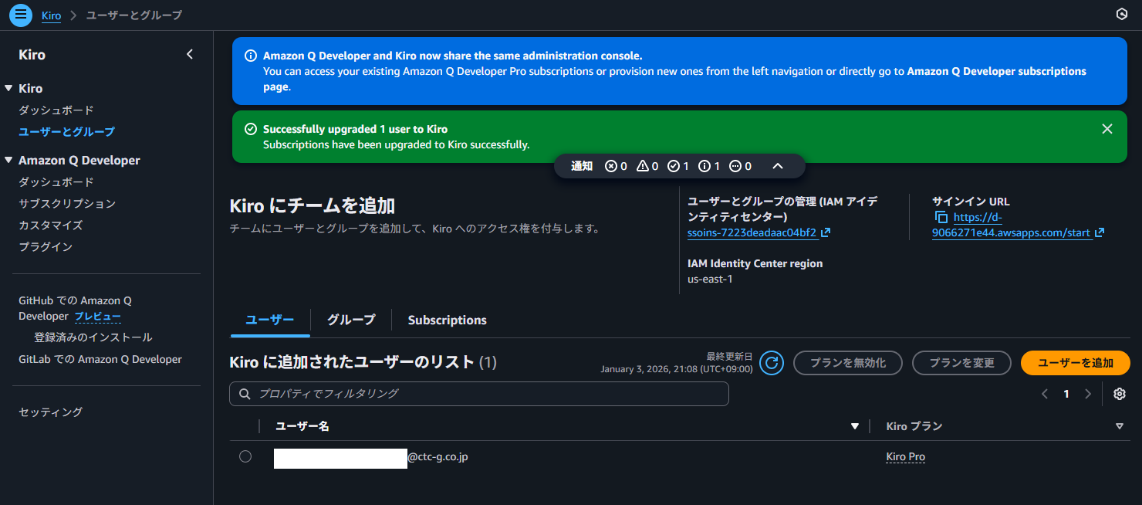
Task: Open ユーザーとグループ in sidebar
Action: tap(66, 132)
